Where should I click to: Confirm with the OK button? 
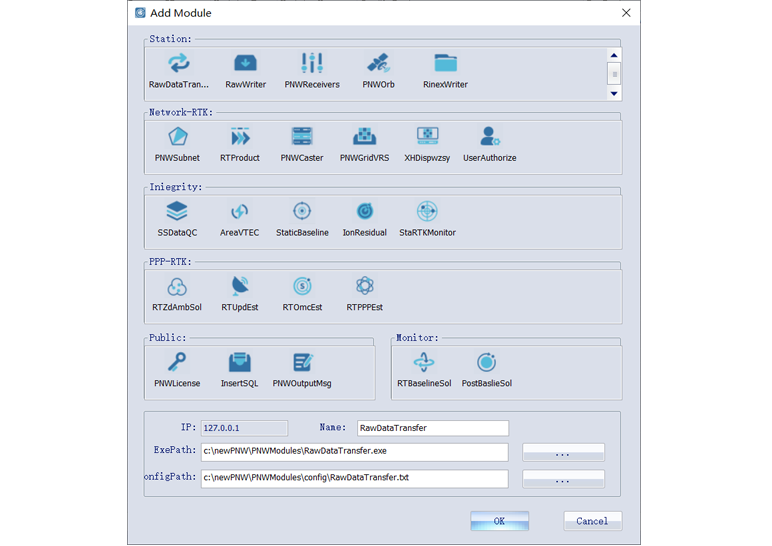tap(499, 521)
